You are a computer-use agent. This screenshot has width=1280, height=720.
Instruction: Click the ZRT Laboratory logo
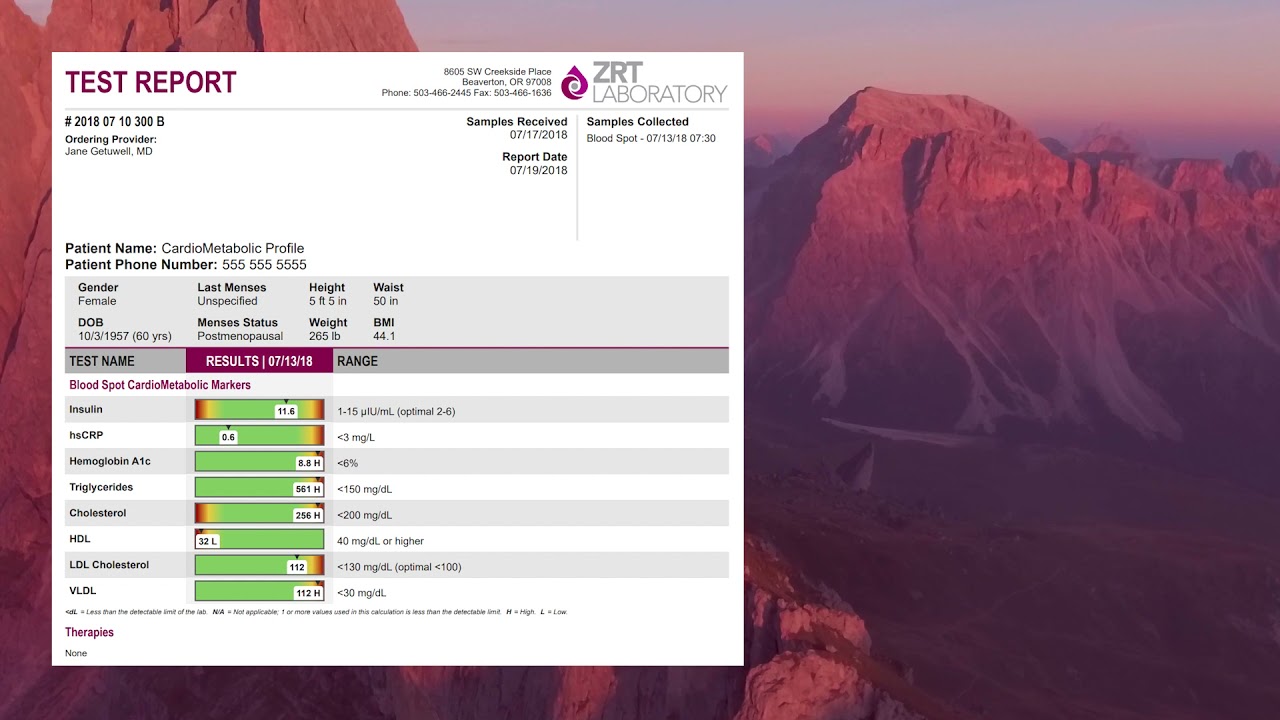644,83
